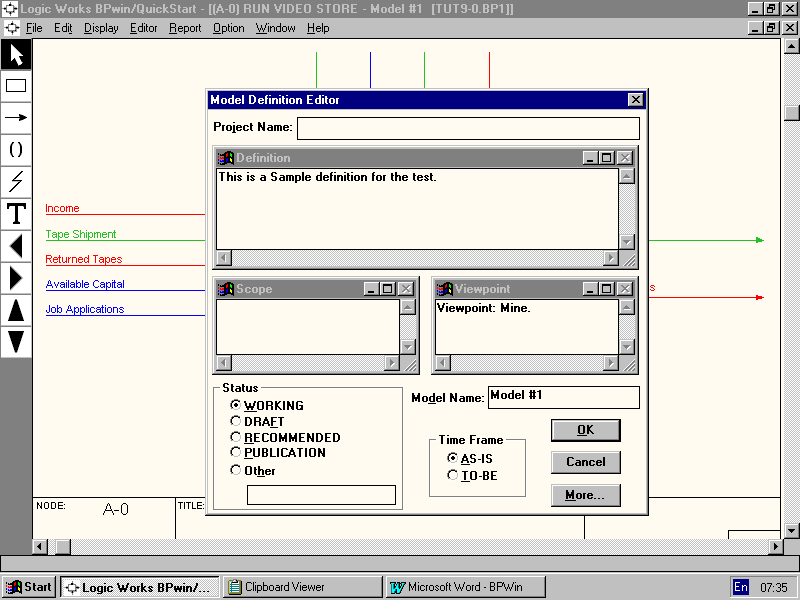Screen dimensions: 800x600
Task: Select the Tape Shipment arrow label
Action: coord(81,234)
